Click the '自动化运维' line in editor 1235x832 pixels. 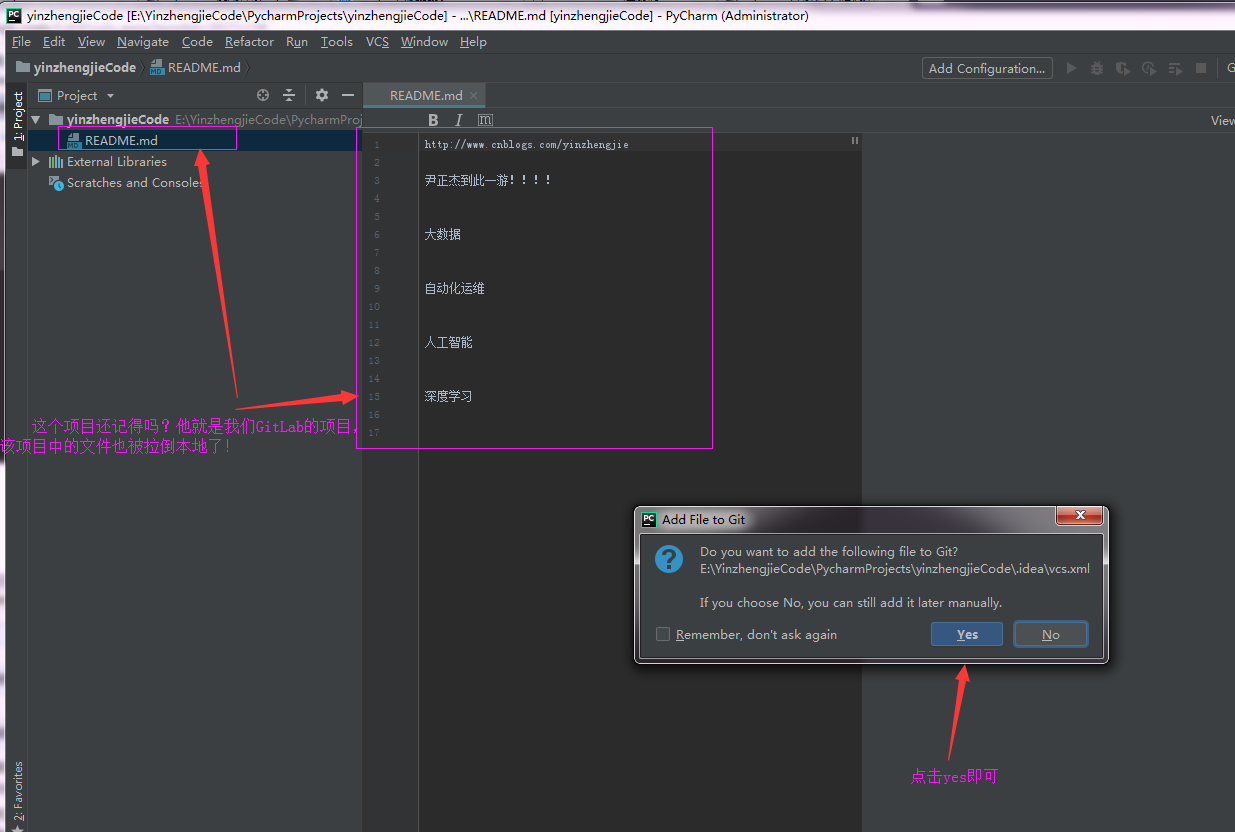click(x=455, y=288)
